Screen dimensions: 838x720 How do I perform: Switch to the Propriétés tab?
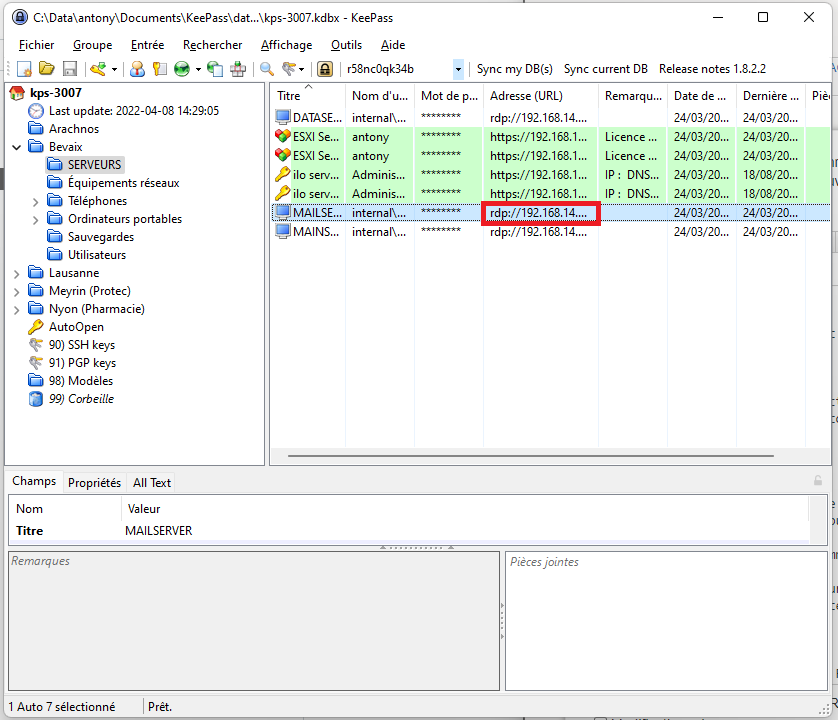point(95,483)
